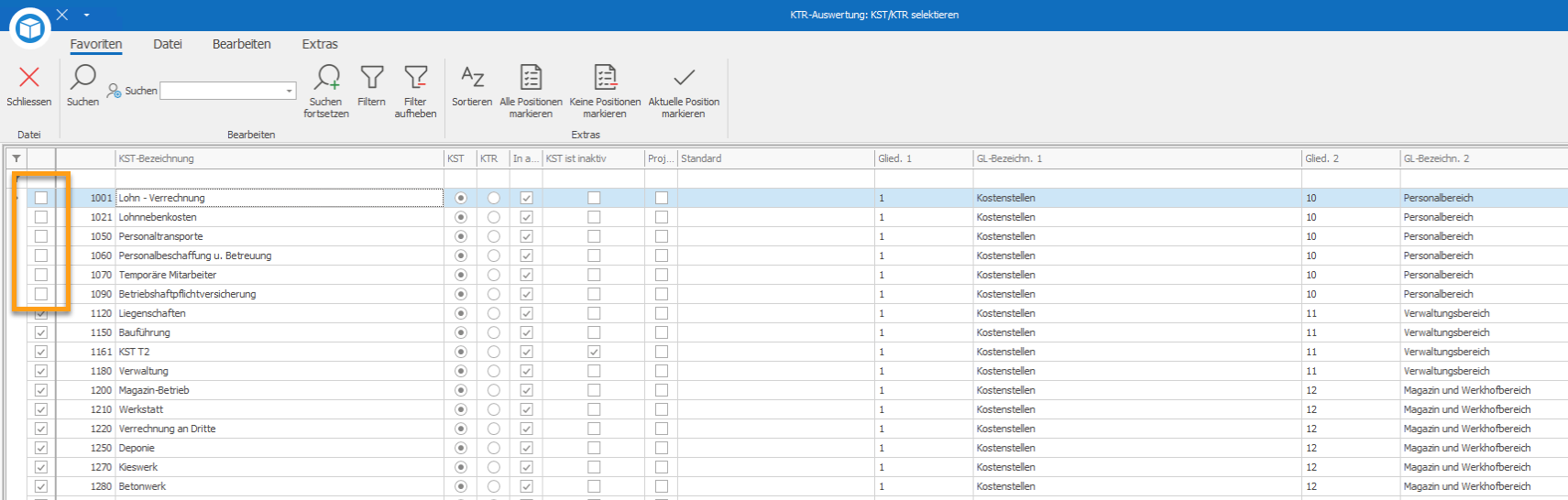Click Aktuelle Position markieren checkmark

click(x=684, y=79)
